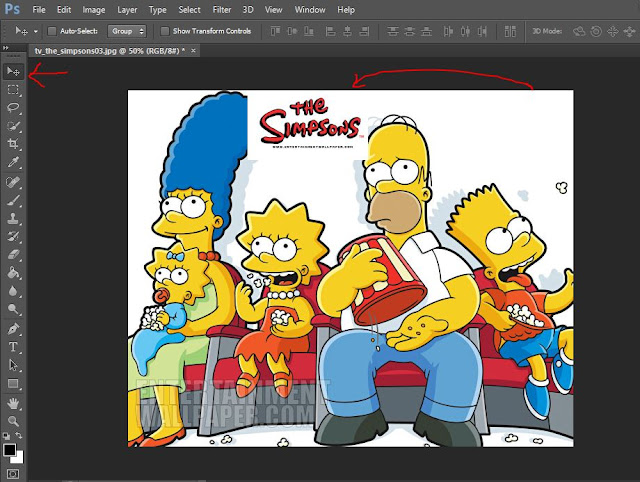Click the Auto-Align Layers button
Viewport: 640px width, 482px height.
510,31
